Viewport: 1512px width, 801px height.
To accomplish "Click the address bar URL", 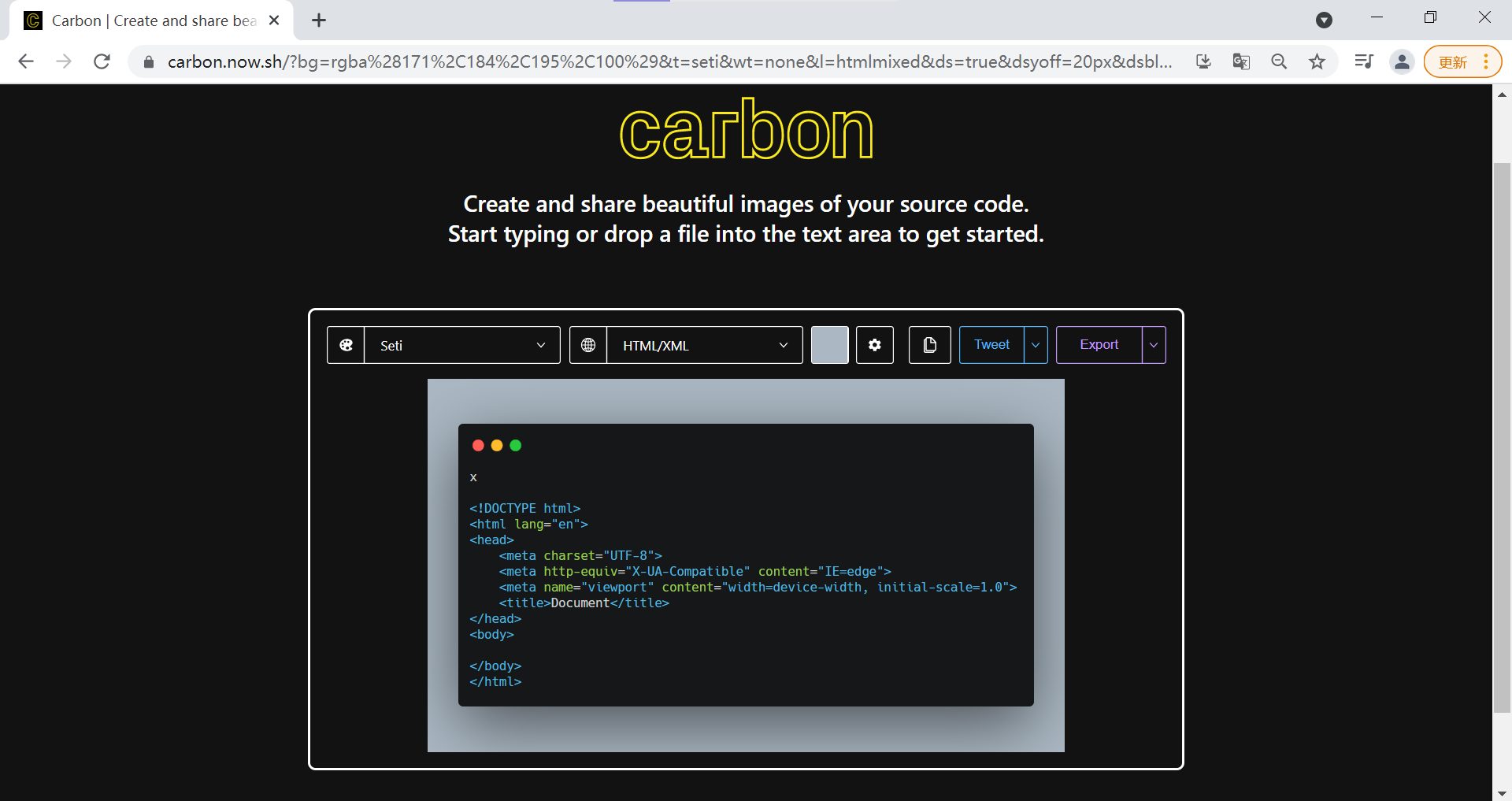I will (669, 61).
